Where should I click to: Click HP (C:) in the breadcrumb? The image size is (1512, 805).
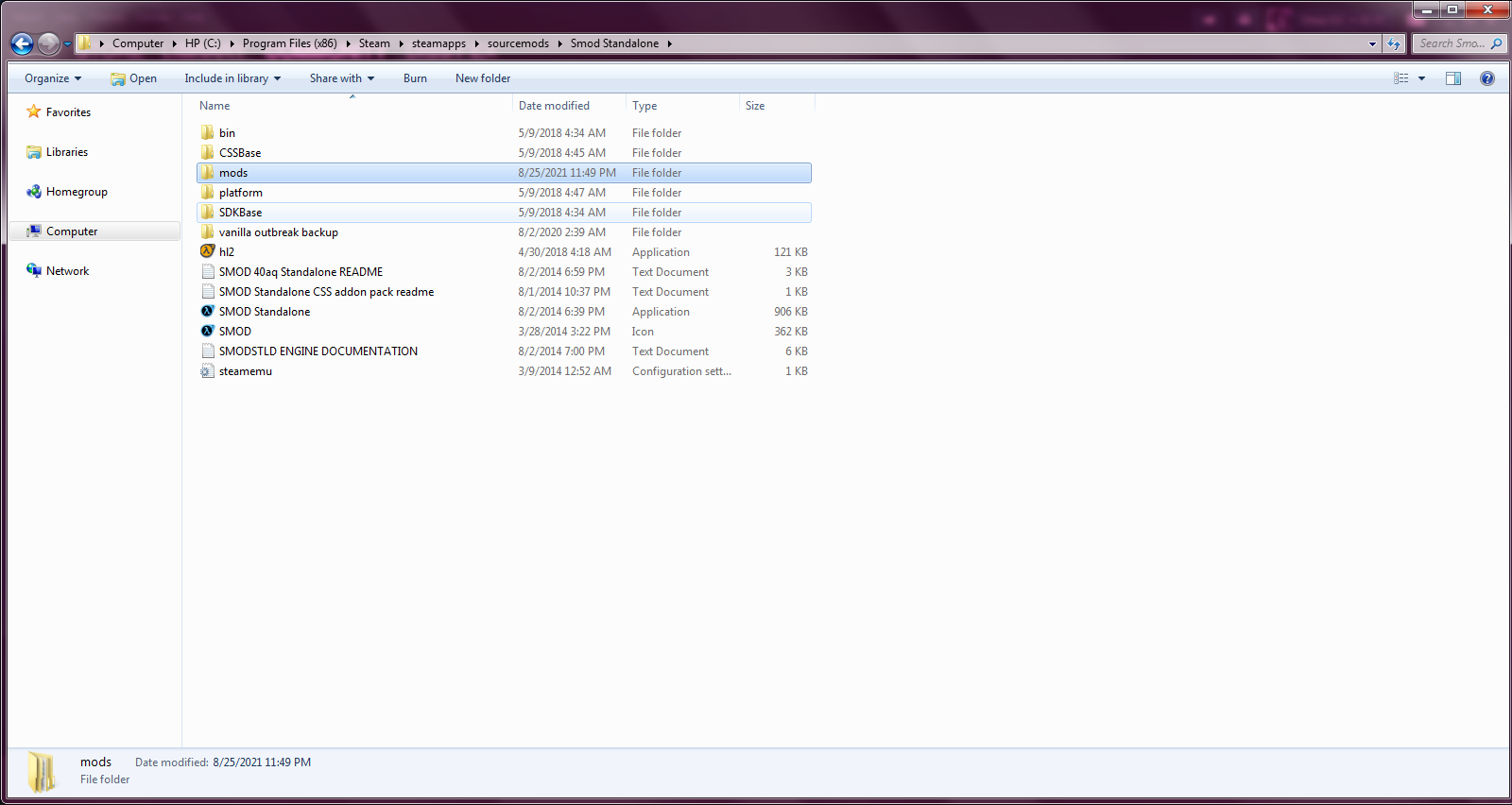[203, 43]
